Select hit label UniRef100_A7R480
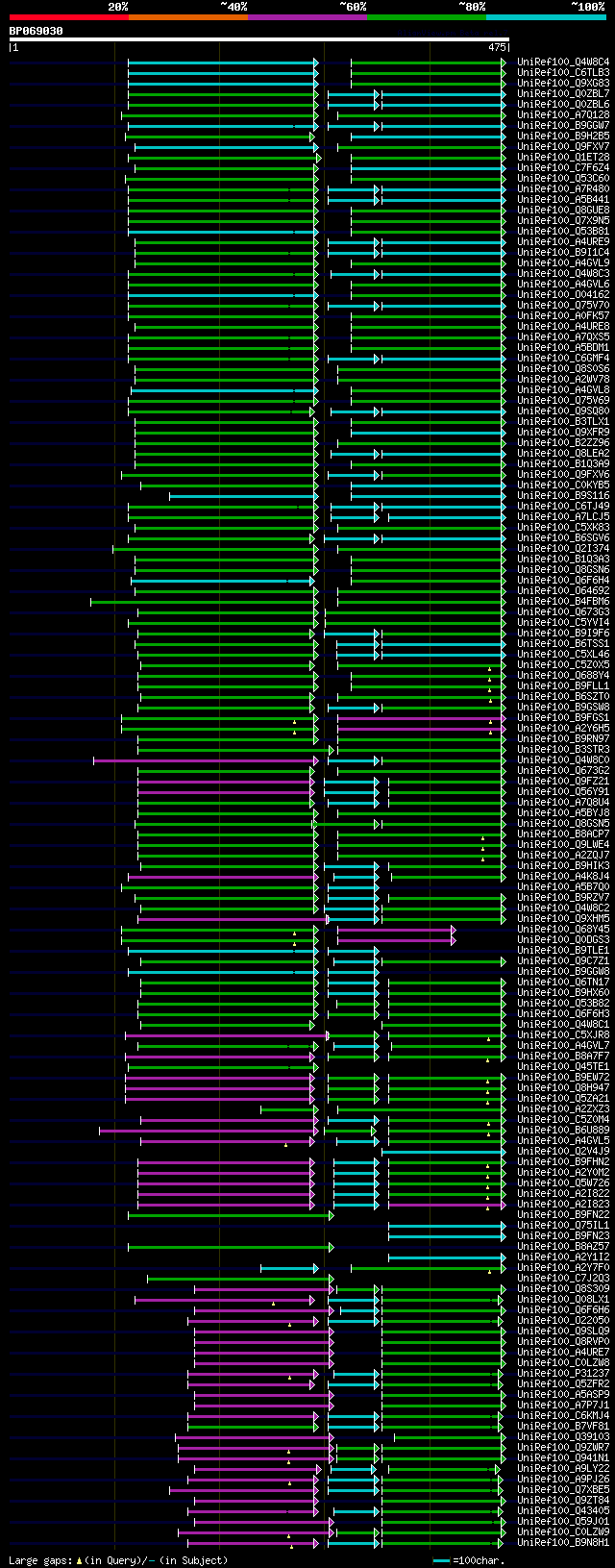615x1568 pixels. click(563, 188)
